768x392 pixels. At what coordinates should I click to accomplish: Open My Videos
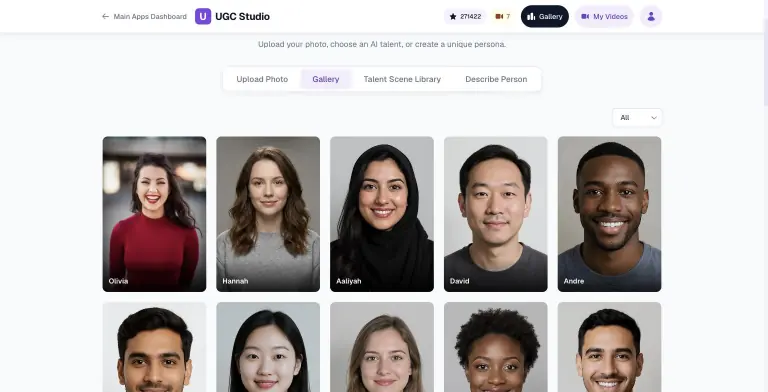pyautogui.click(x=604, y=16)
